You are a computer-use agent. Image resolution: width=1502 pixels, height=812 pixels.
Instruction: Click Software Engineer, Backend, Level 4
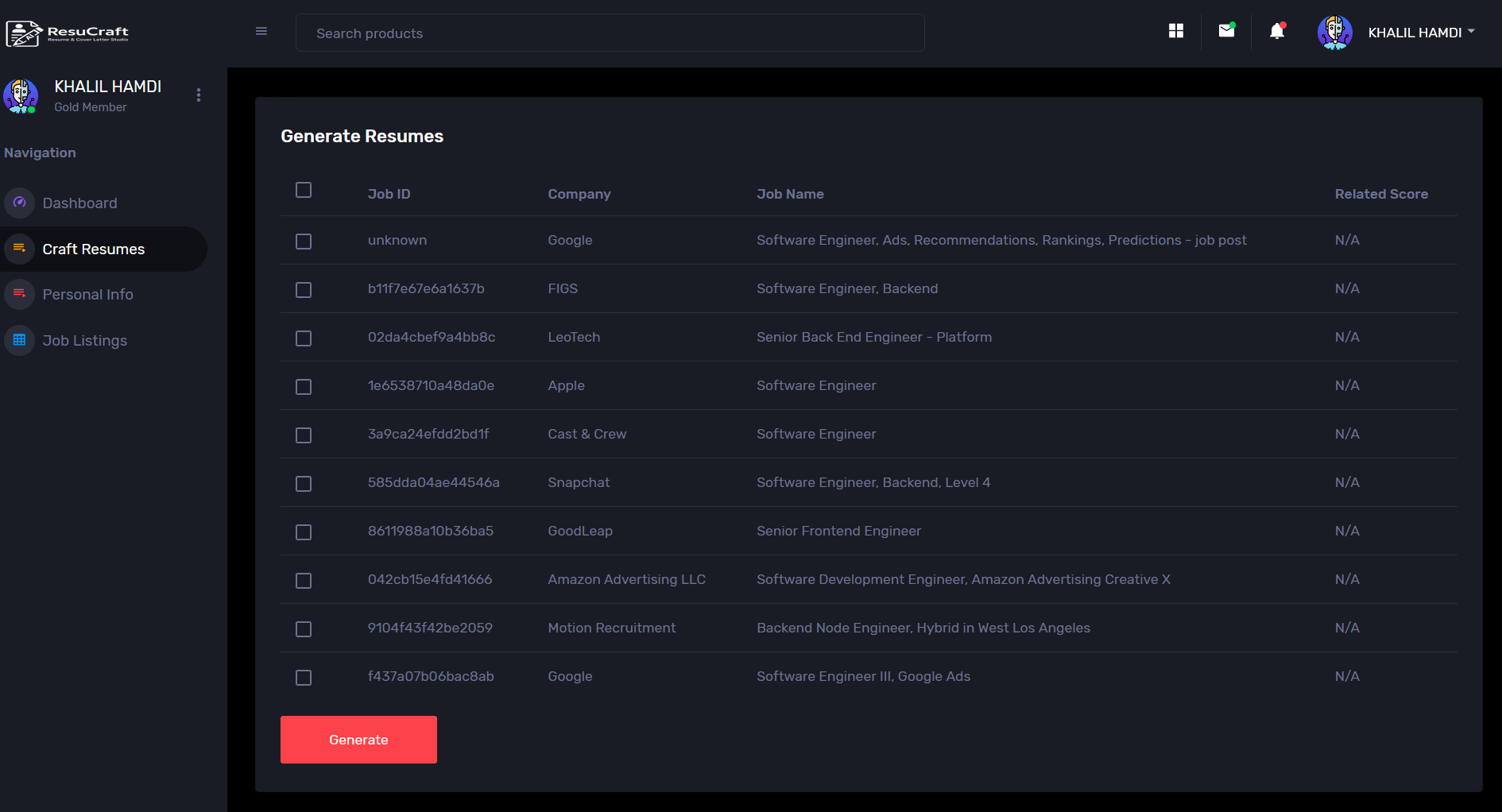click(873, 482)
